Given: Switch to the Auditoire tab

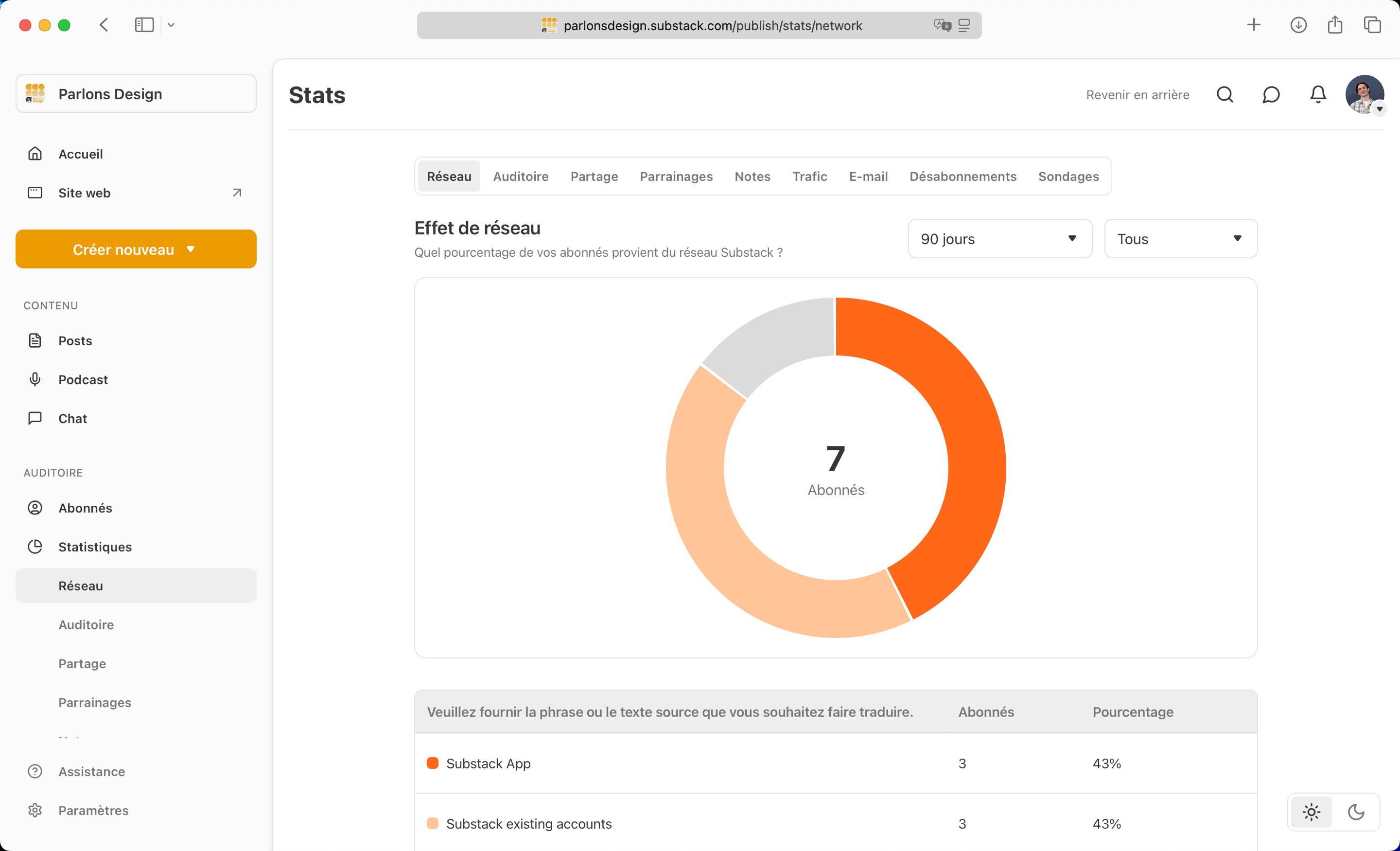Looking at the screenshot, I should 521,176.
